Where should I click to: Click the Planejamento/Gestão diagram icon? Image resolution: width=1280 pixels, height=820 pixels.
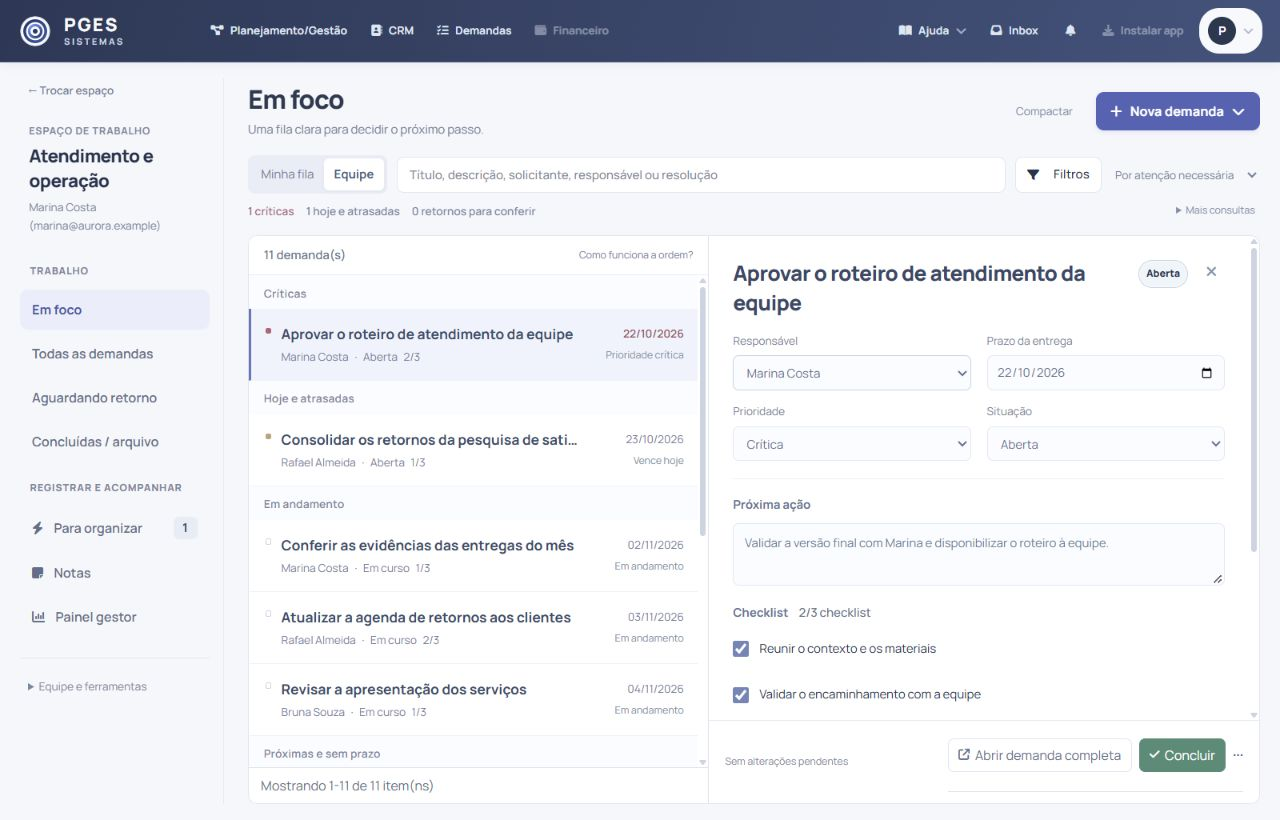click(216, 31)
